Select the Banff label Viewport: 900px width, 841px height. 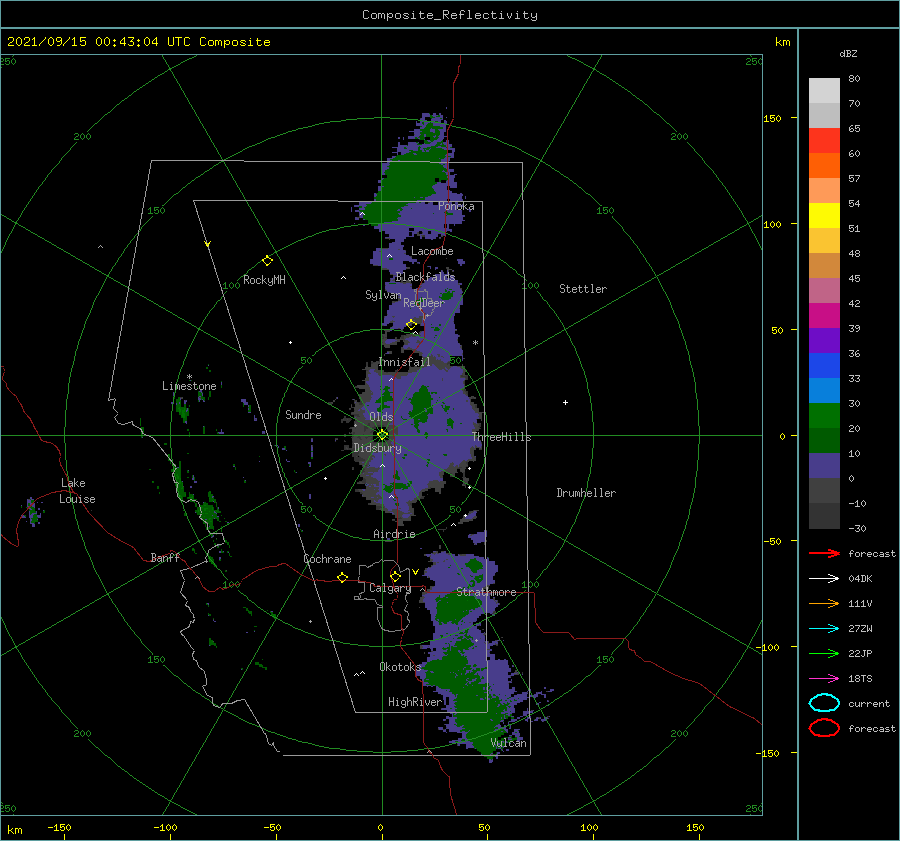point(165,557)
